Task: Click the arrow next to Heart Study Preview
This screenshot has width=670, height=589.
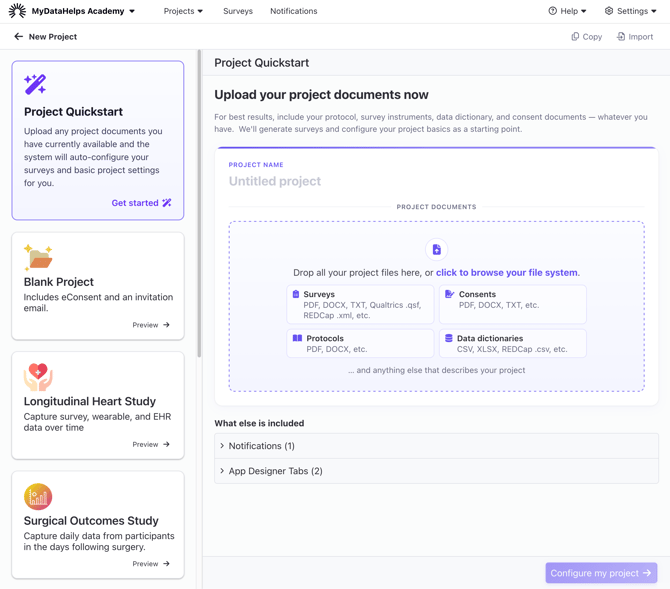Action: (x=166, y=444)
